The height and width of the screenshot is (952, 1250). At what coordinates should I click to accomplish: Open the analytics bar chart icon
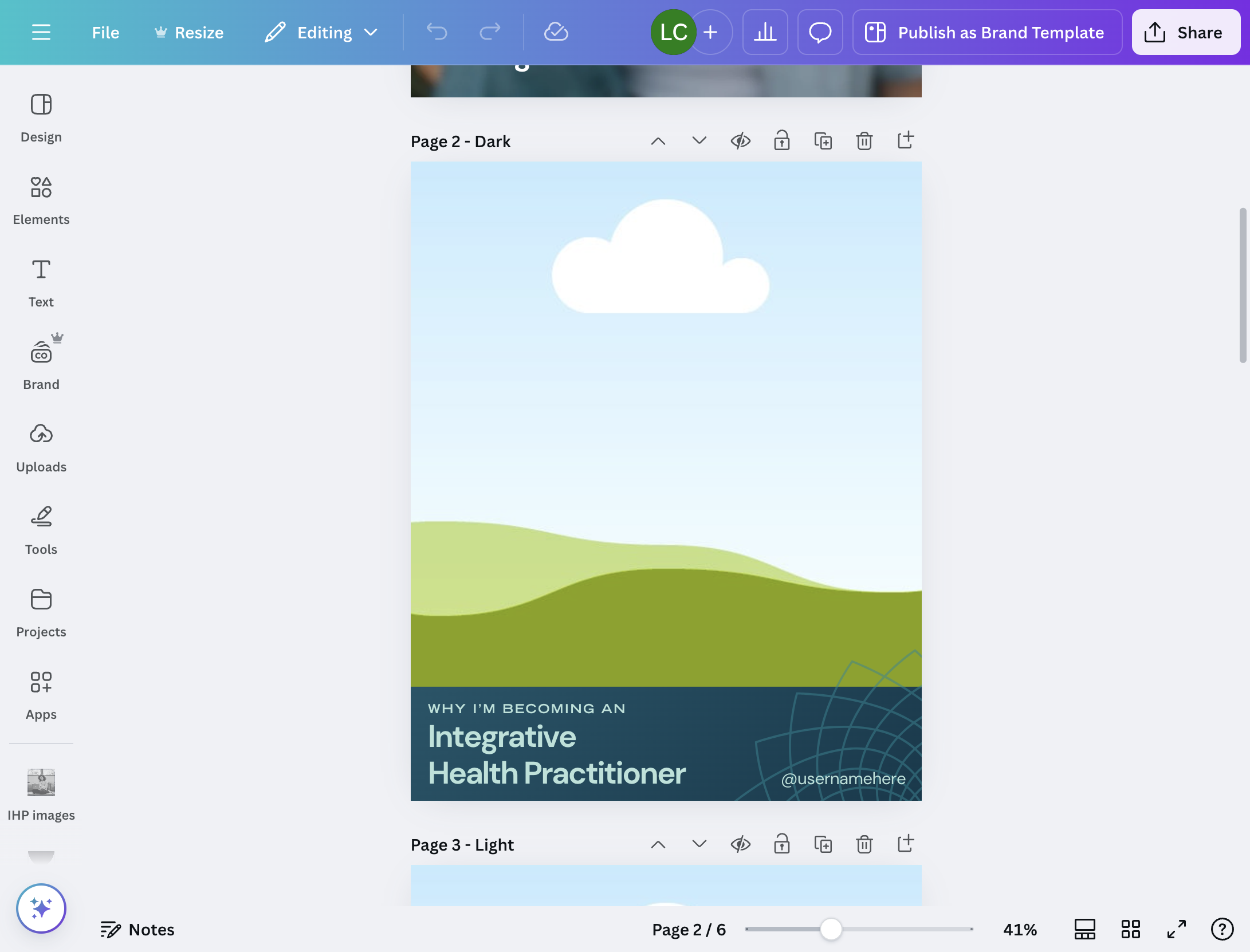pos(765,32)
